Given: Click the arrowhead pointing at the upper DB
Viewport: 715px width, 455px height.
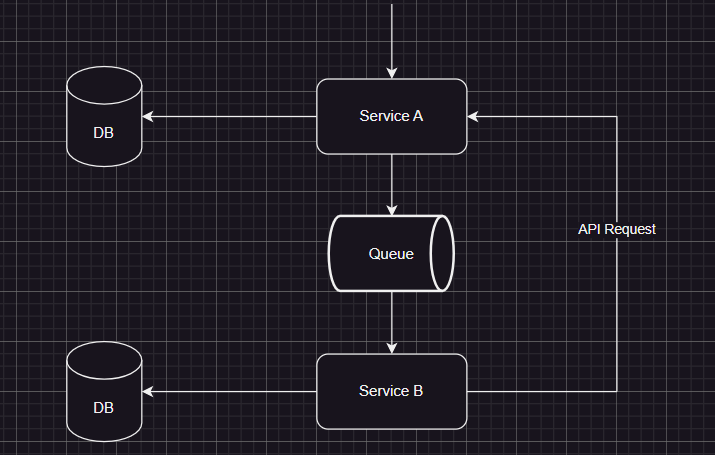Looking at the screenshot, I should click(148, 117).
